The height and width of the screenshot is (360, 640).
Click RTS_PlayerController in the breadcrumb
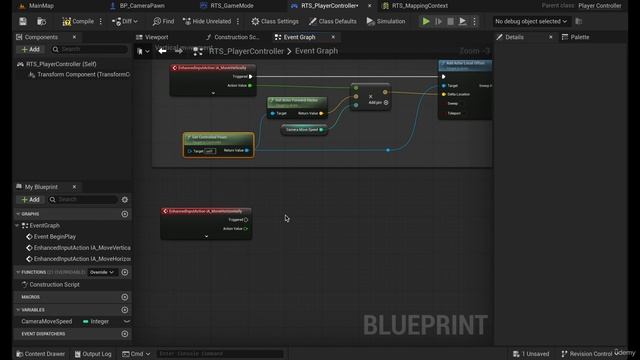click(246, 51)
